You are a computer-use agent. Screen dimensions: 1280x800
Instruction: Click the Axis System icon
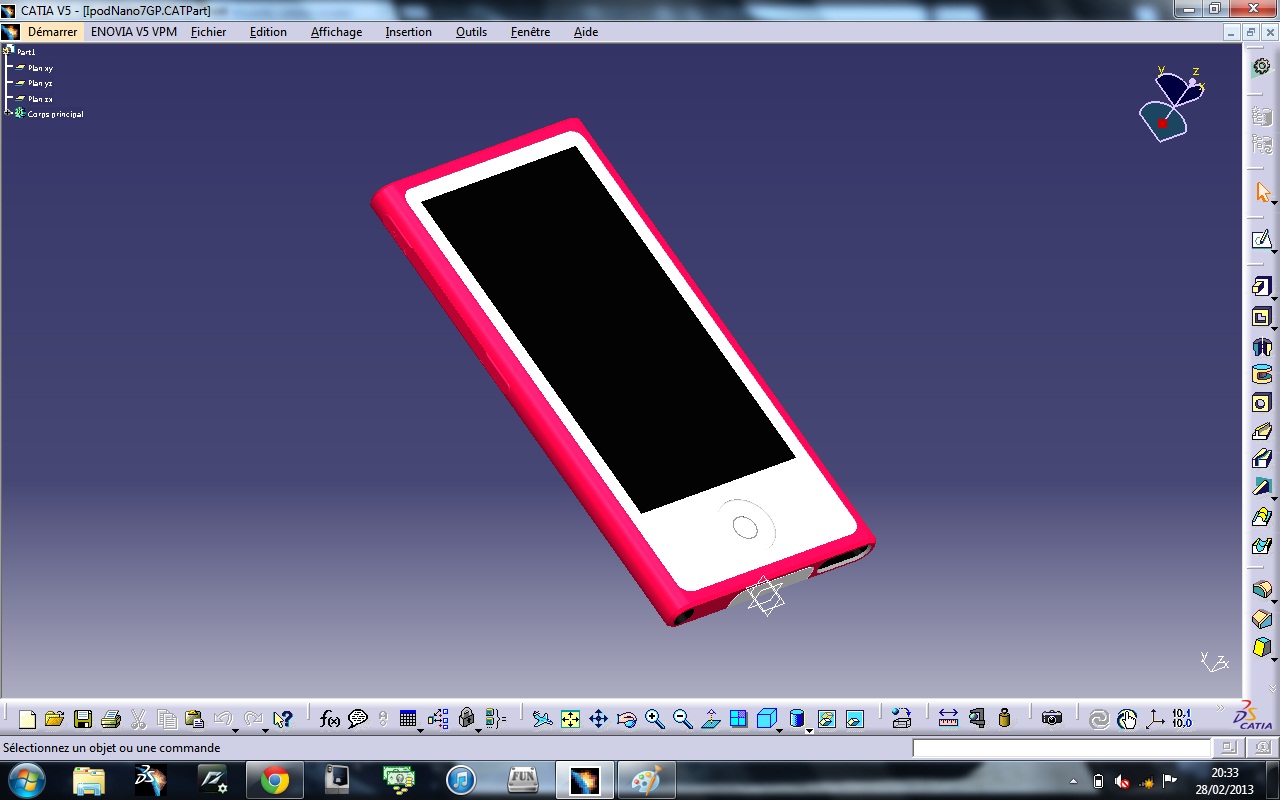pos(1155,718)
